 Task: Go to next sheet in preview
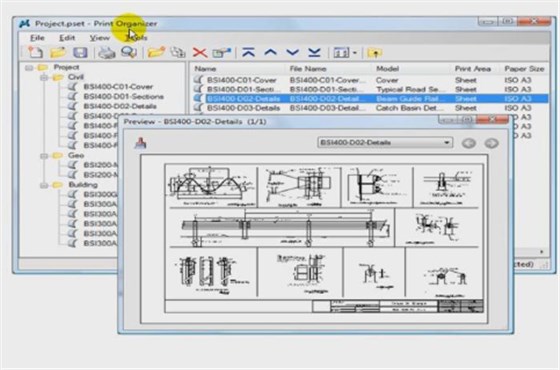point(491,143)
